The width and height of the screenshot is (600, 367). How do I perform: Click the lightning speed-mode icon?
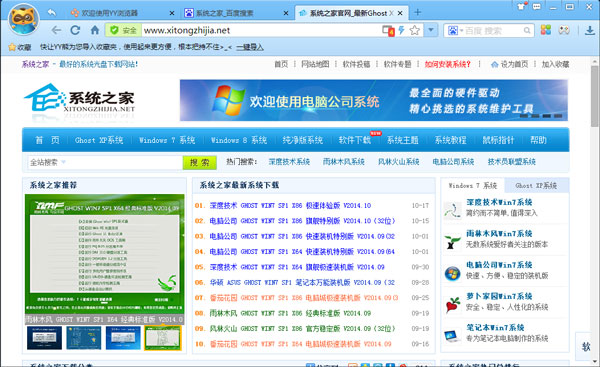[x=401, y=30]
